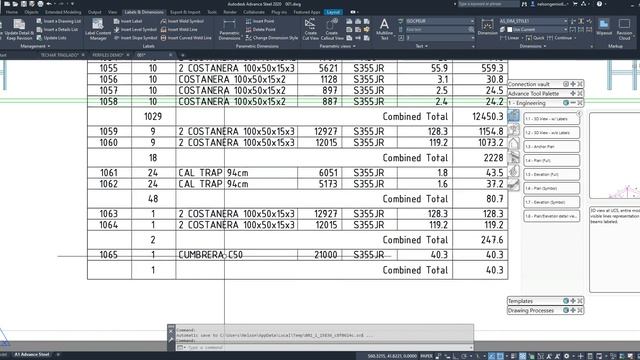Screen dimensions: 640x360
Task: Toggle PAPER space in status bar
Action: (x=427, y=356)
